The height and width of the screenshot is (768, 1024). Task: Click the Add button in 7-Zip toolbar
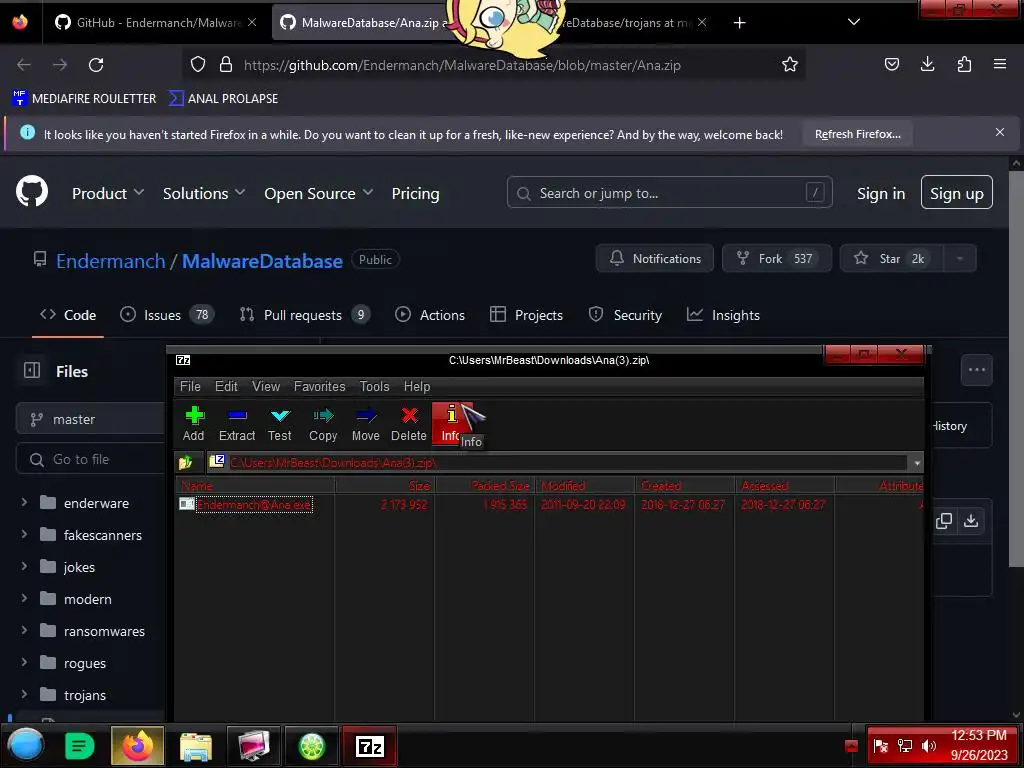pyautogui.click(x=193, y=424)
